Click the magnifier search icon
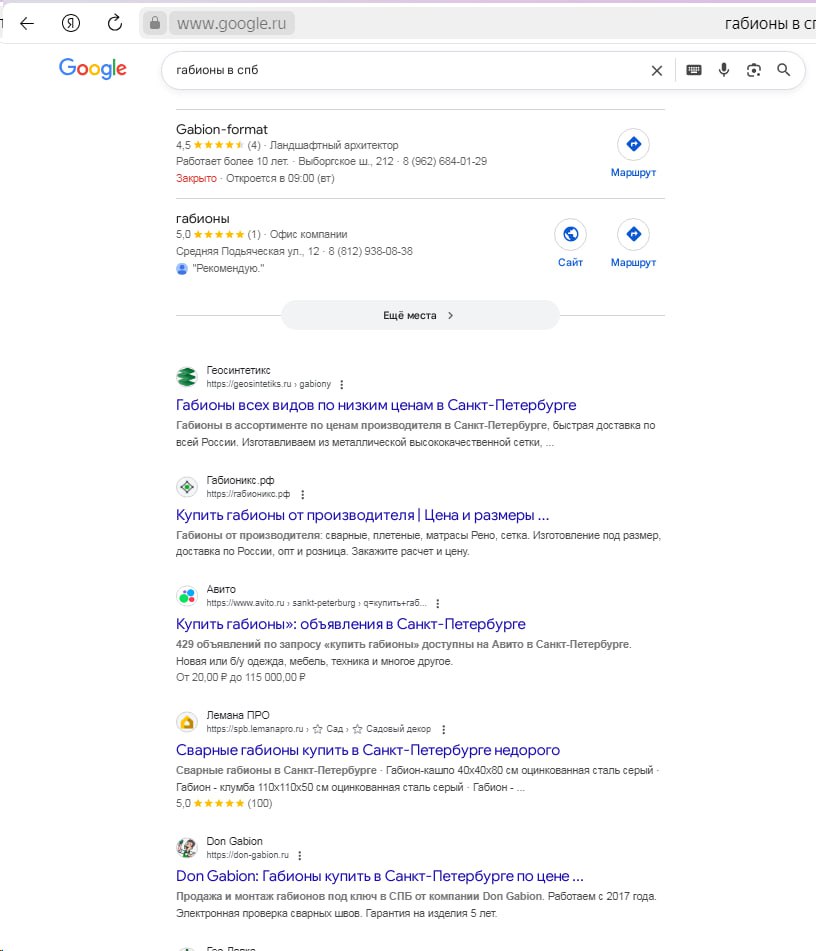 (x=784, y=70)
